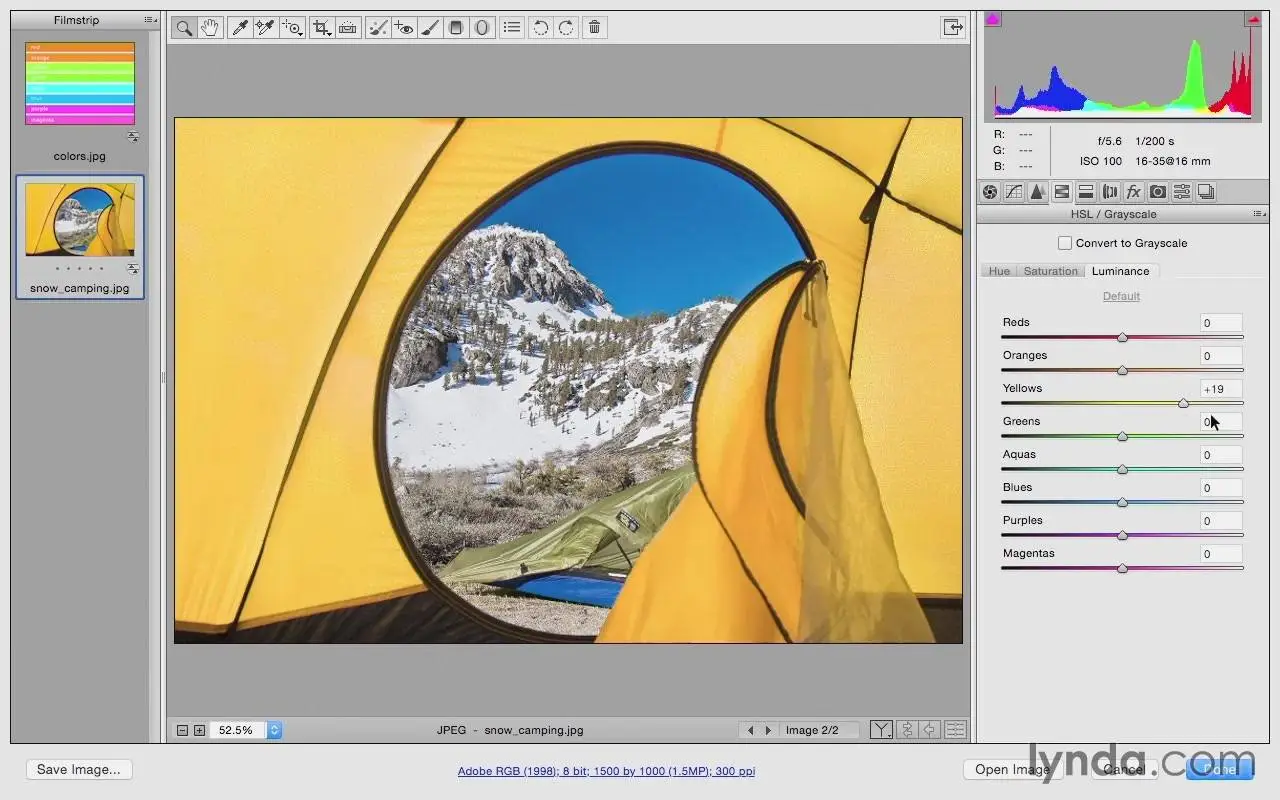
Task: Select the Straighten tool
Action: tap(348, 28)
